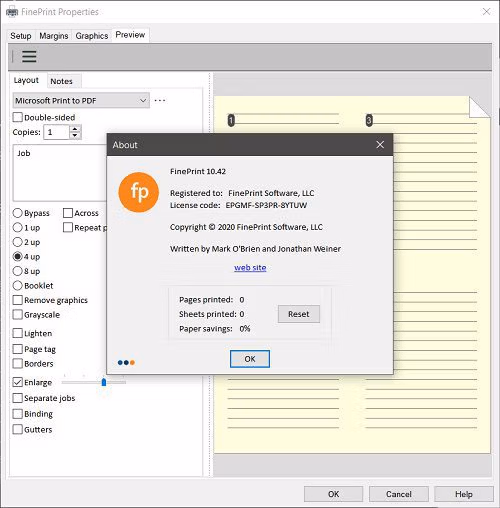The image size is (500, 508).
Task: Click the Enlarge slider handle
Action: [x=104, y=382]
